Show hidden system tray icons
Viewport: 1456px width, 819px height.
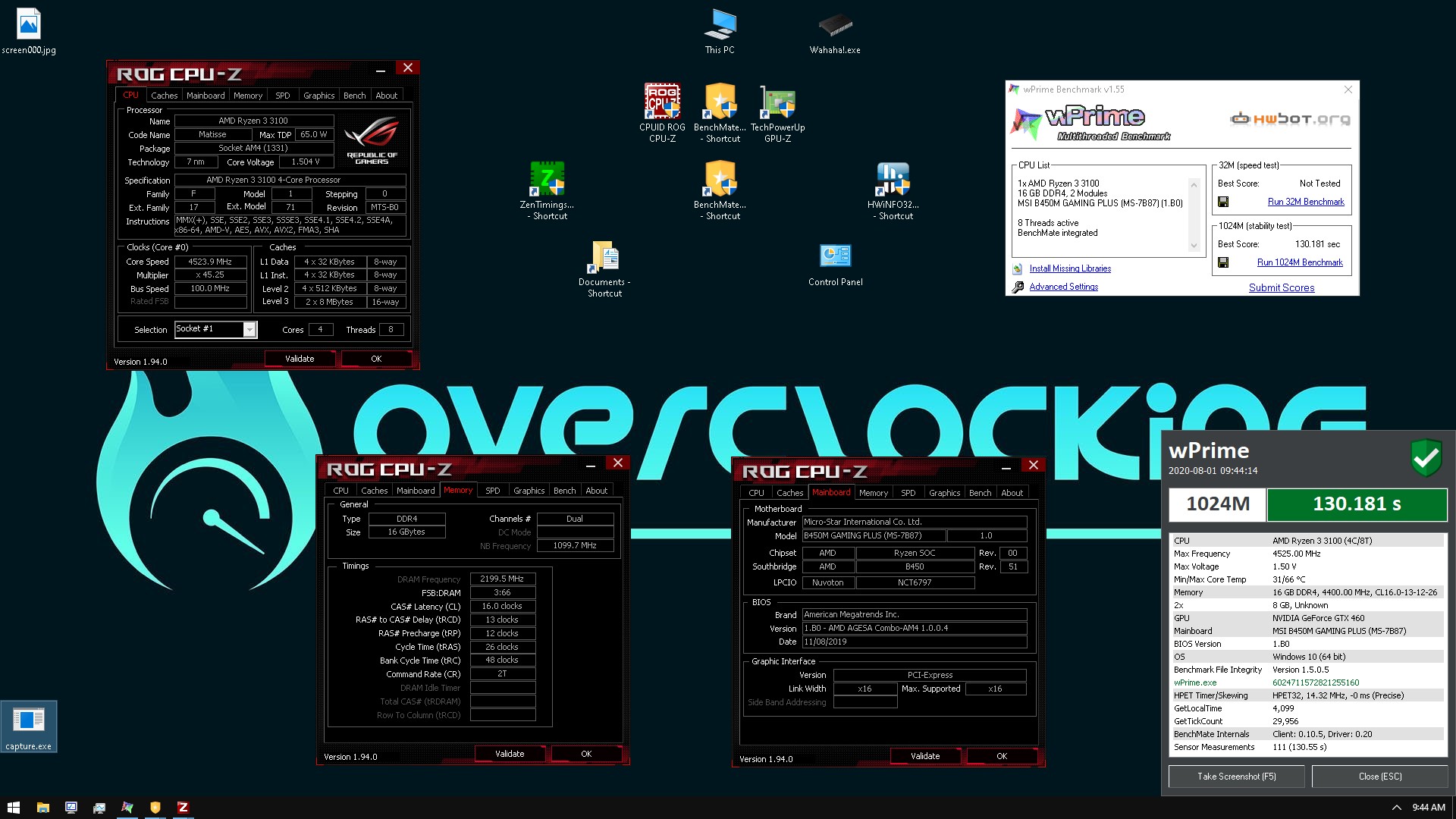click(x=1396, y=808)
